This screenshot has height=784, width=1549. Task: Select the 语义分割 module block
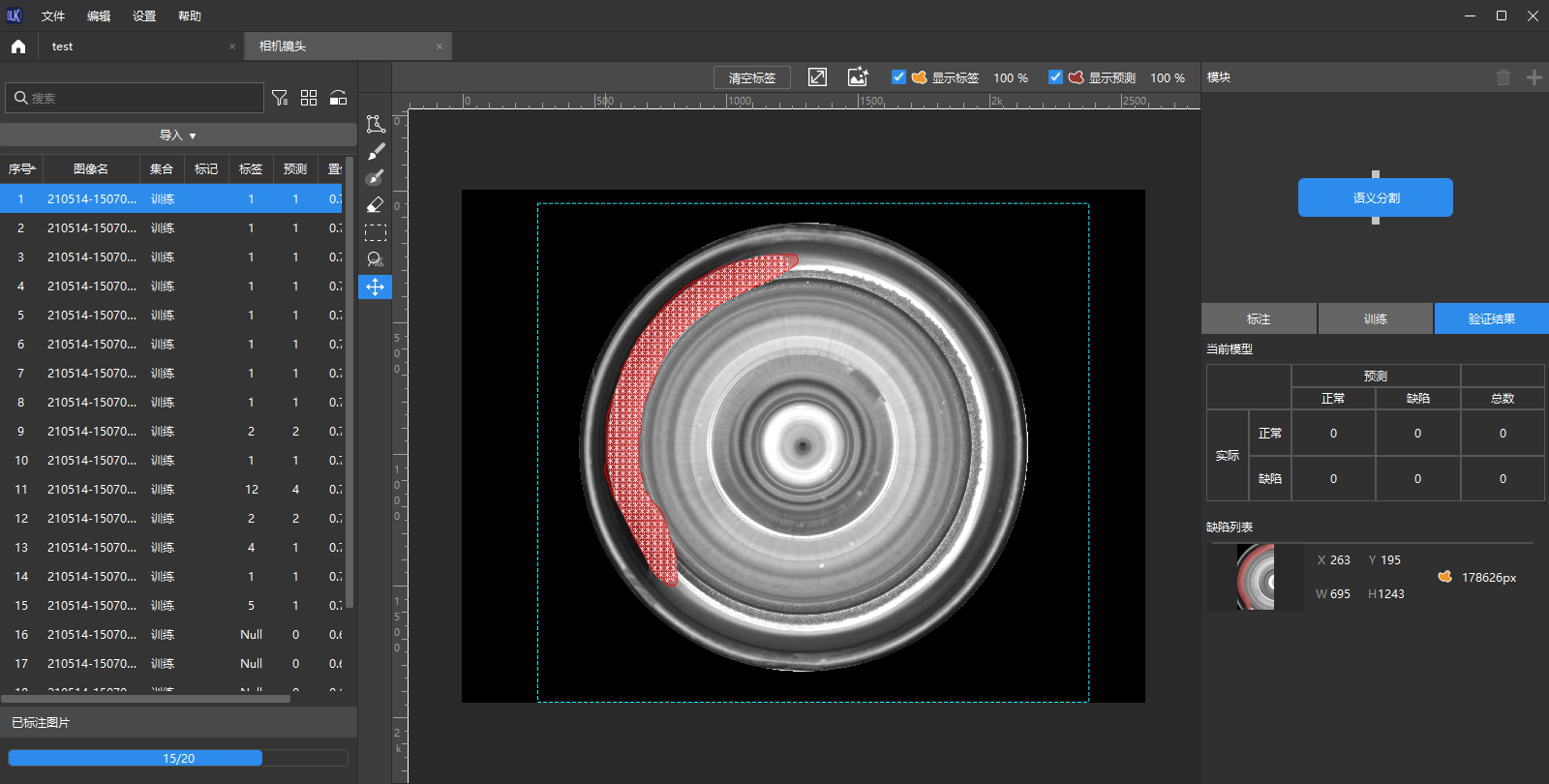(x=1376, y=197)
